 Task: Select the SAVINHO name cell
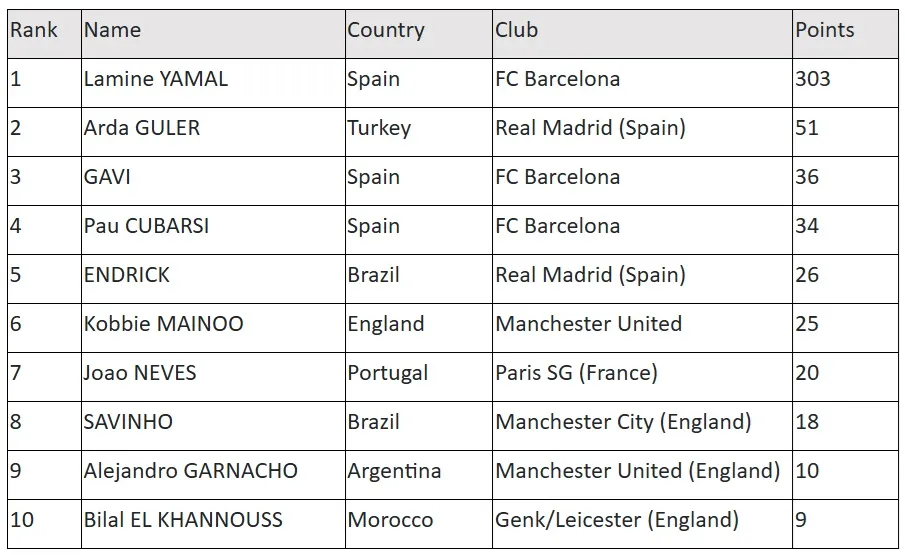[128, 422]
